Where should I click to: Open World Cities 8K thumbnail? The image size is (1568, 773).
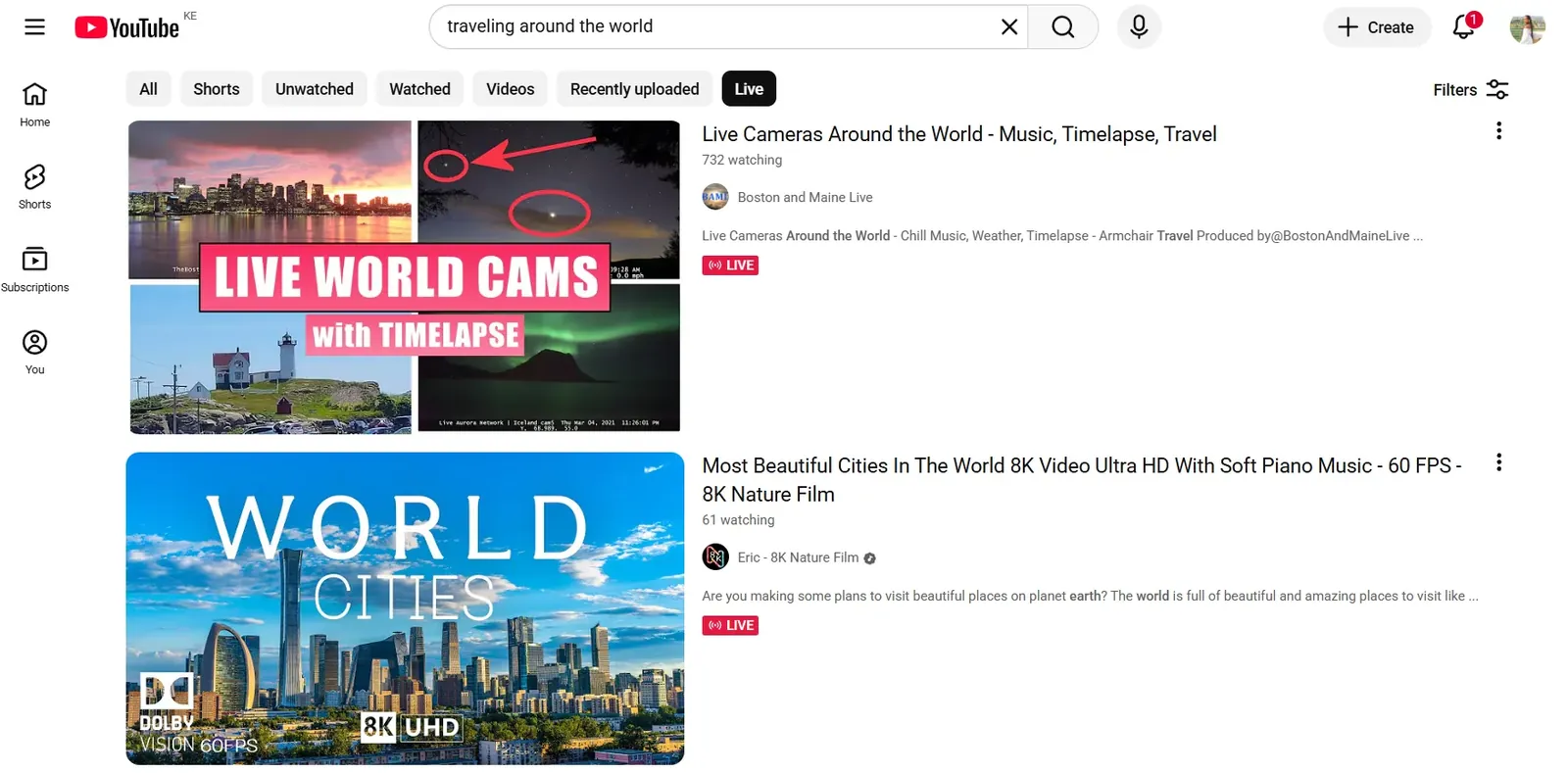coord(405,608)
